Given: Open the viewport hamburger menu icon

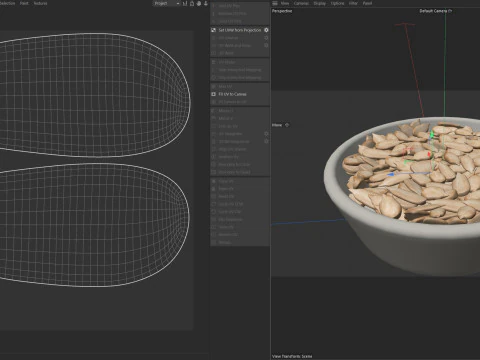Looking at the screenshot, I should coord(275,3).
